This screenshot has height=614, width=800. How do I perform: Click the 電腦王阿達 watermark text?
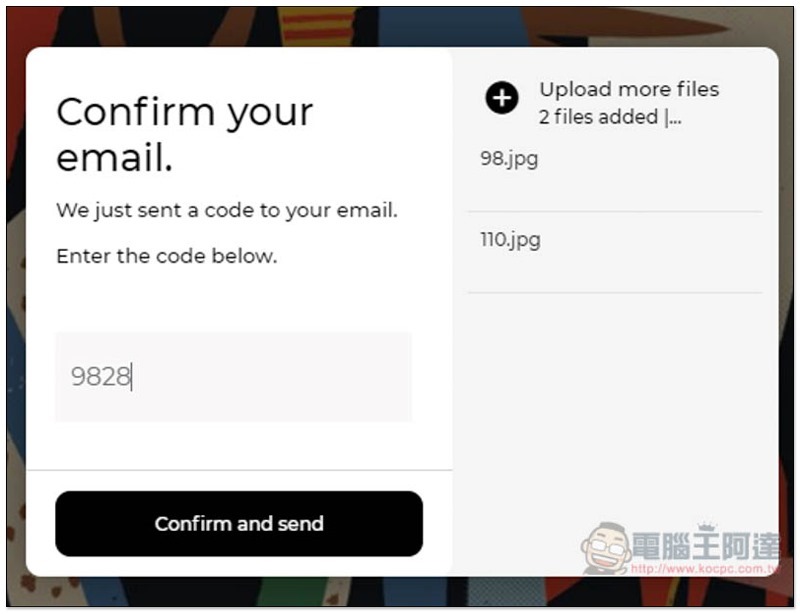[706, 546]
